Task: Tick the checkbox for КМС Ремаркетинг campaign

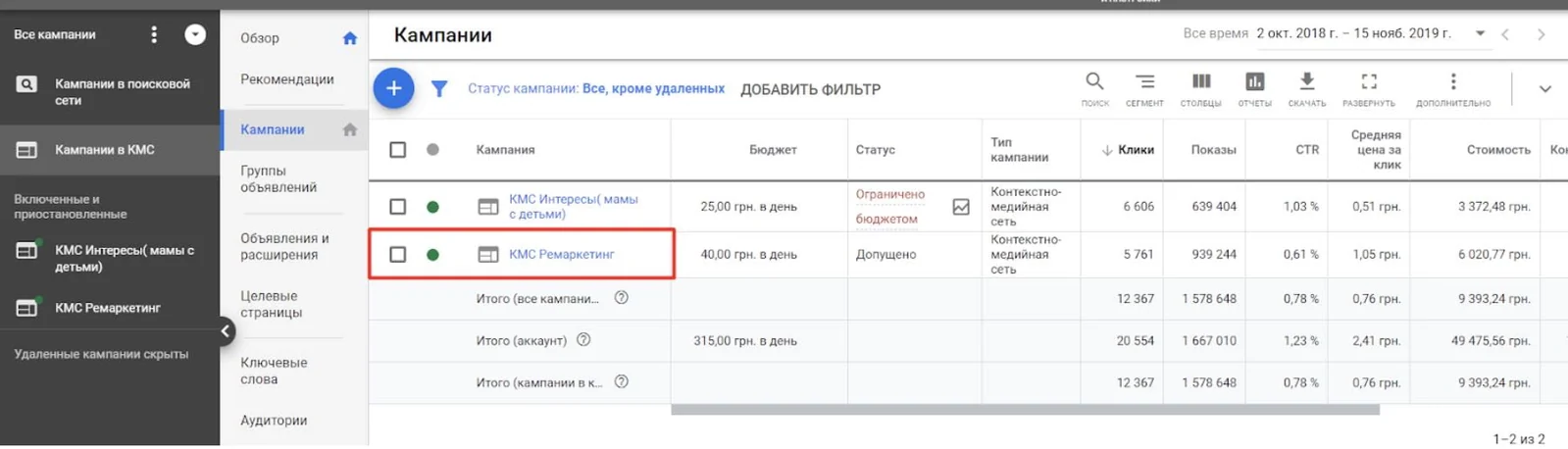Action: click(x=397, y=255)
